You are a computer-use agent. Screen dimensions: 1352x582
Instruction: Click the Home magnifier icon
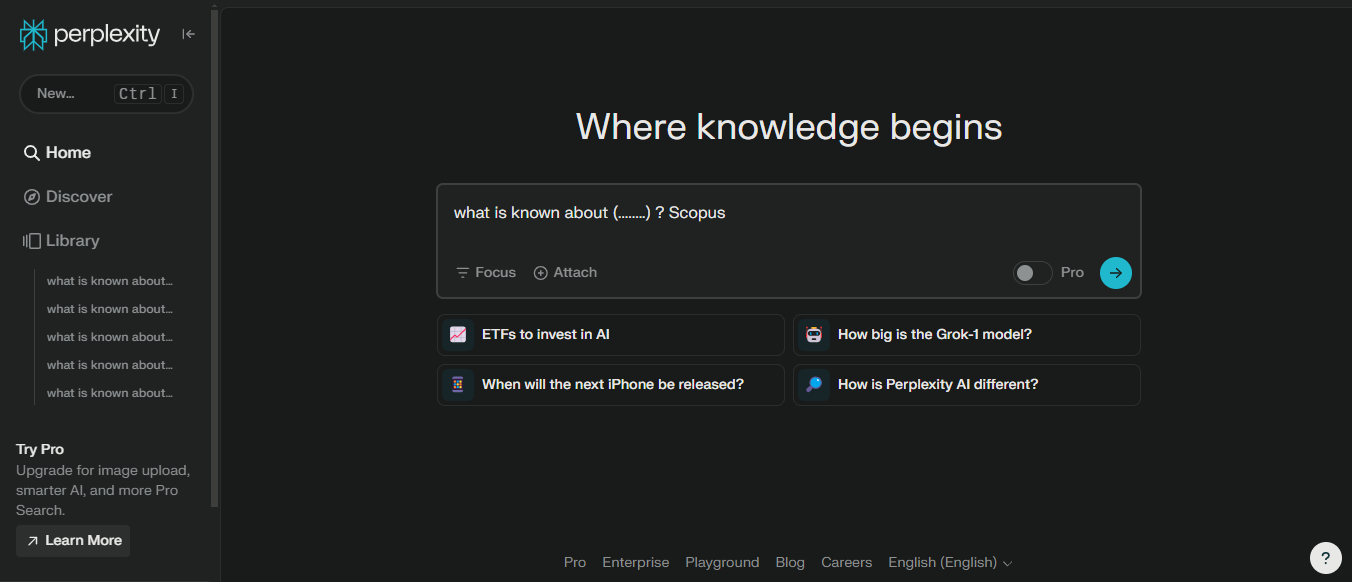click(32, 153)
